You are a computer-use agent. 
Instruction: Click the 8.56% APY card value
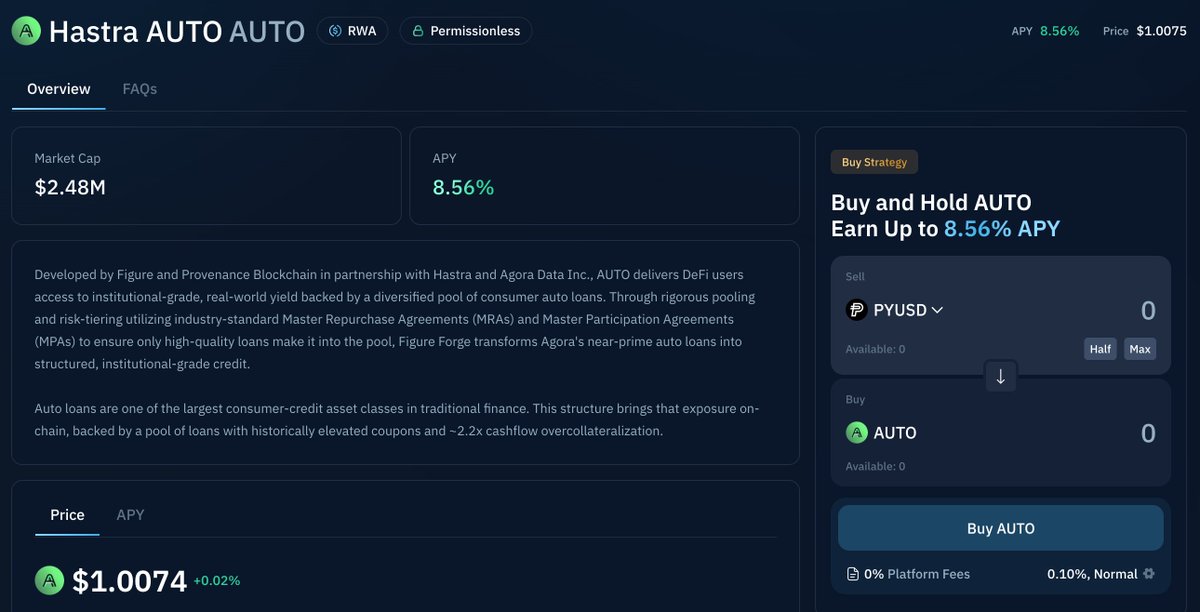point(463,187)
